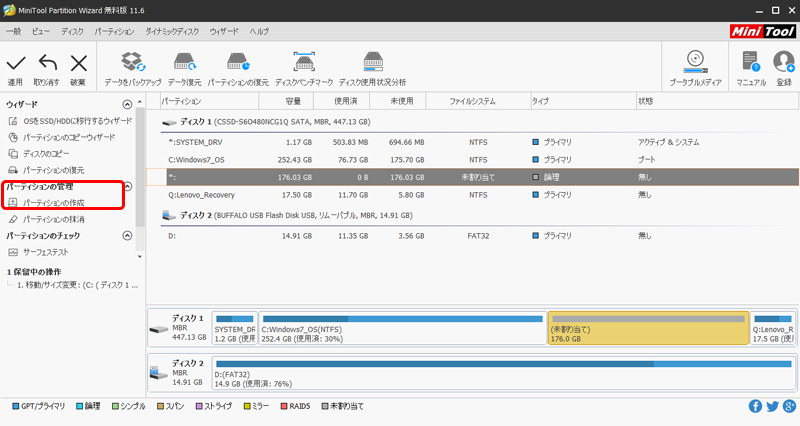Sort by the 未使用 column header

[397, 101]
